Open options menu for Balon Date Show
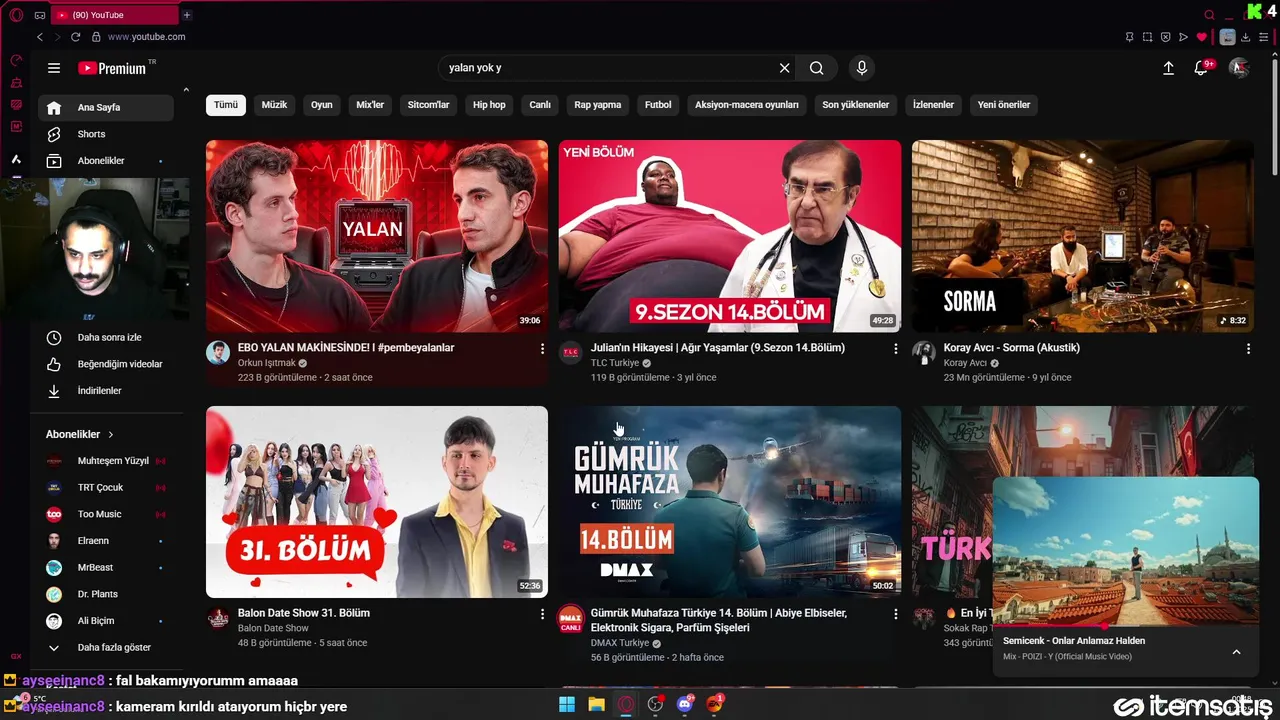Screen dimensions: 1280x720 (x=543, y=614)
